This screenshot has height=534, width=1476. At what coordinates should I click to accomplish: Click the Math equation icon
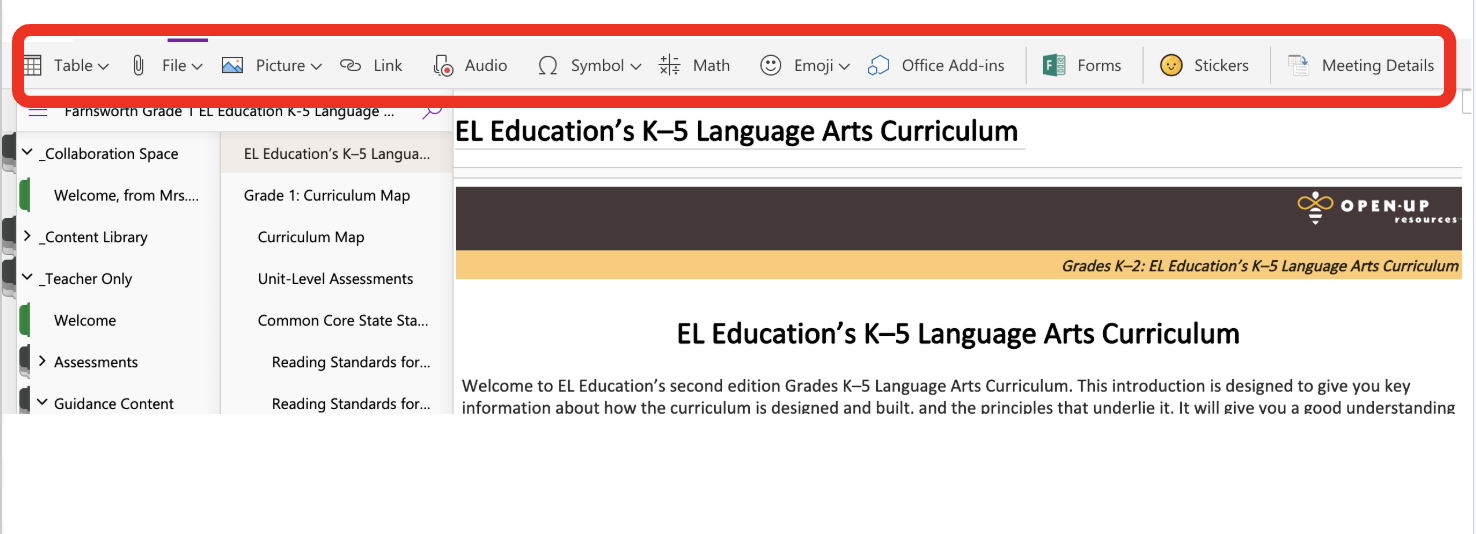click(670, 65)
